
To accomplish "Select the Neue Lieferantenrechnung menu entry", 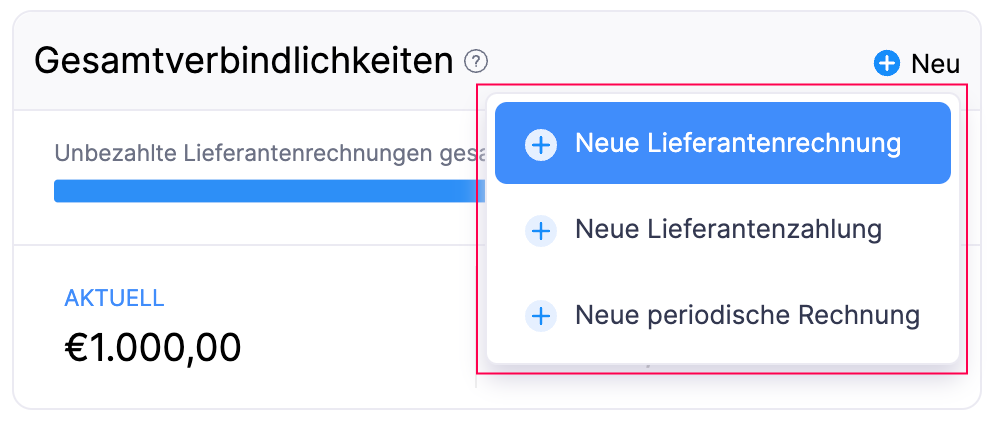I will coord(737,144).
